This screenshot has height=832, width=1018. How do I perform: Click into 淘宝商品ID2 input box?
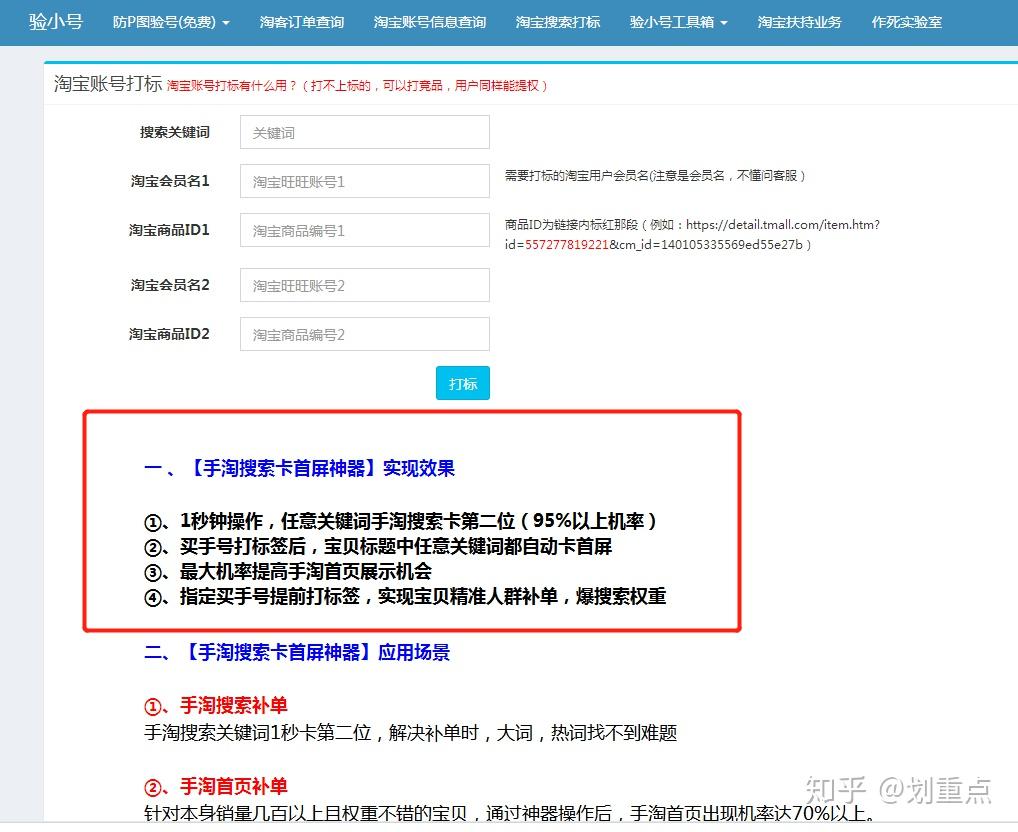point(365,334)
